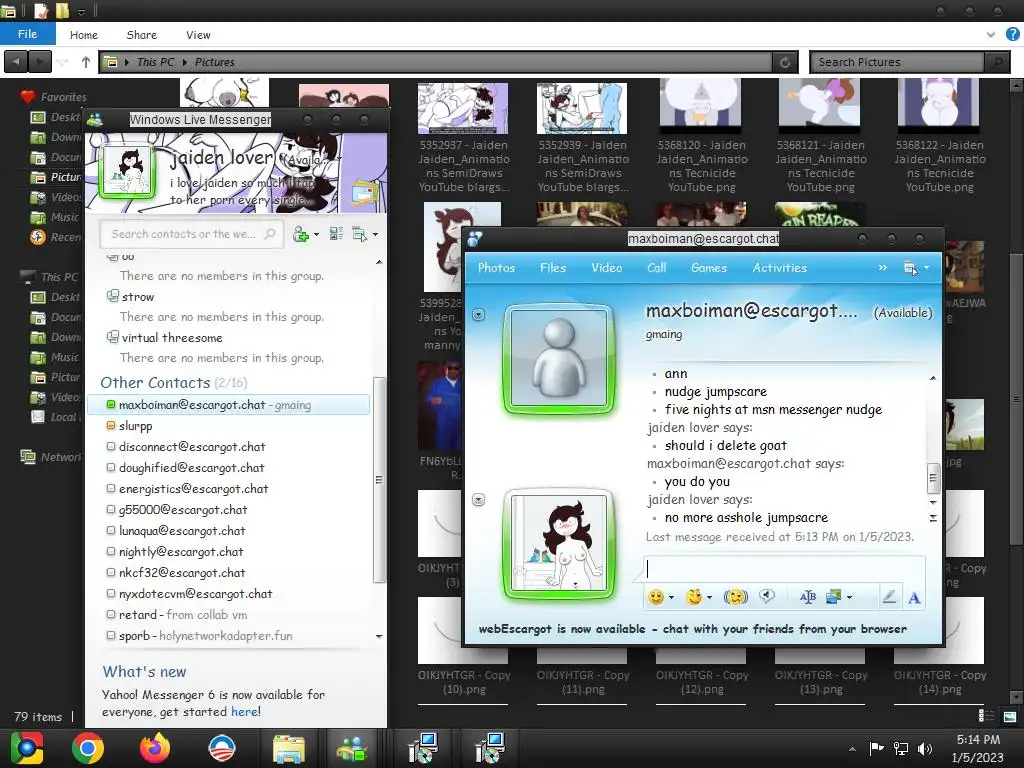Switch to the View ribbon tab
The image size is (1024, 768).
tap(198, 35)
